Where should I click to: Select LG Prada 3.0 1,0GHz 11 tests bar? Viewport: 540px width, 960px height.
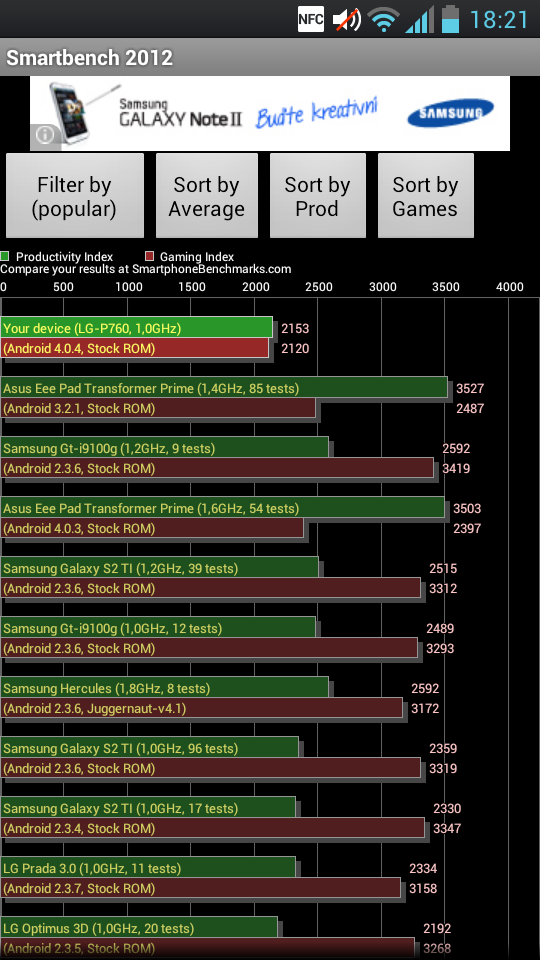(148, 868)
